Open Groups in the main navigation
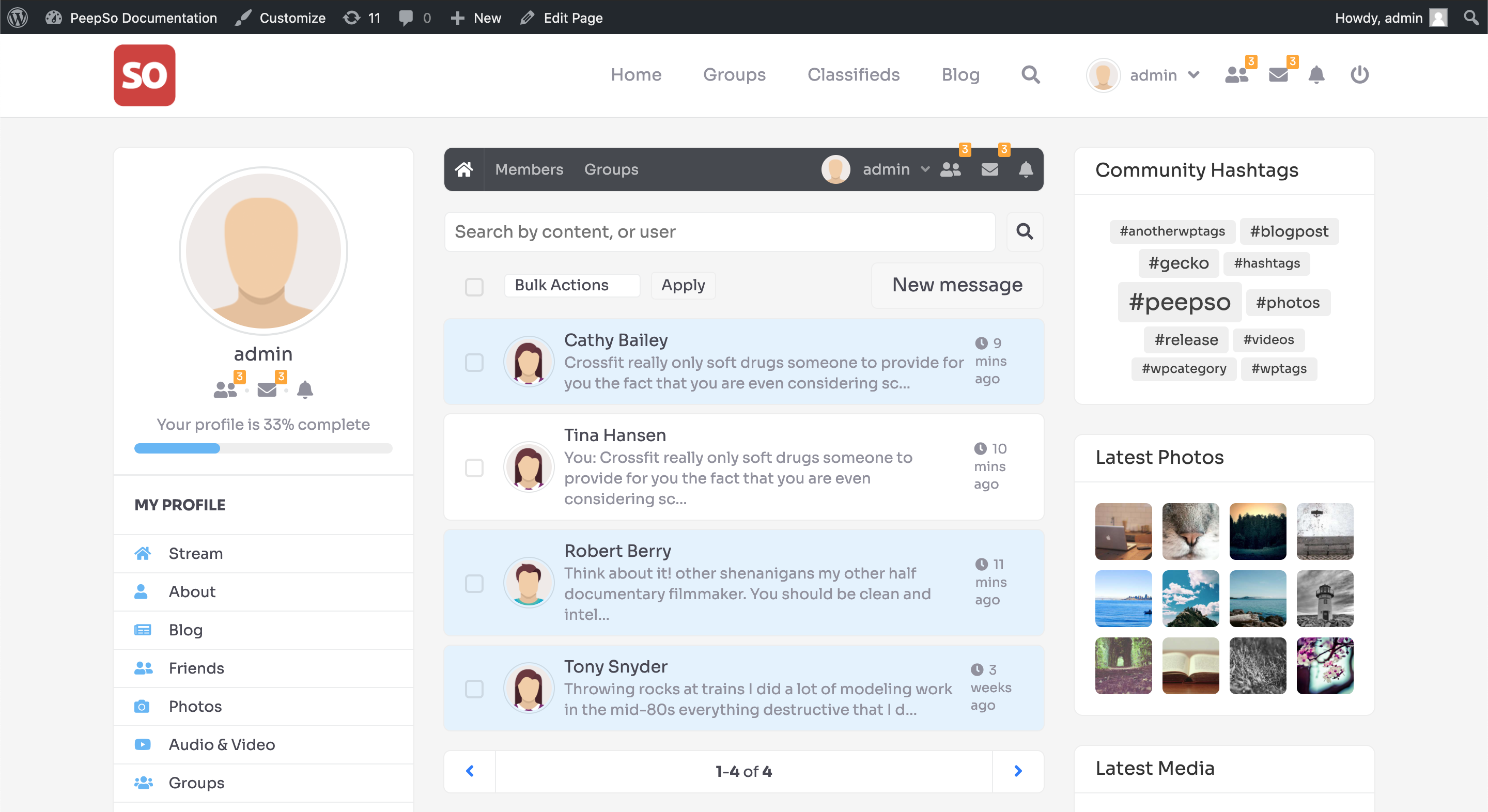Image resolution: width=1488 pixels, height=812 pixels. (734, 74)
